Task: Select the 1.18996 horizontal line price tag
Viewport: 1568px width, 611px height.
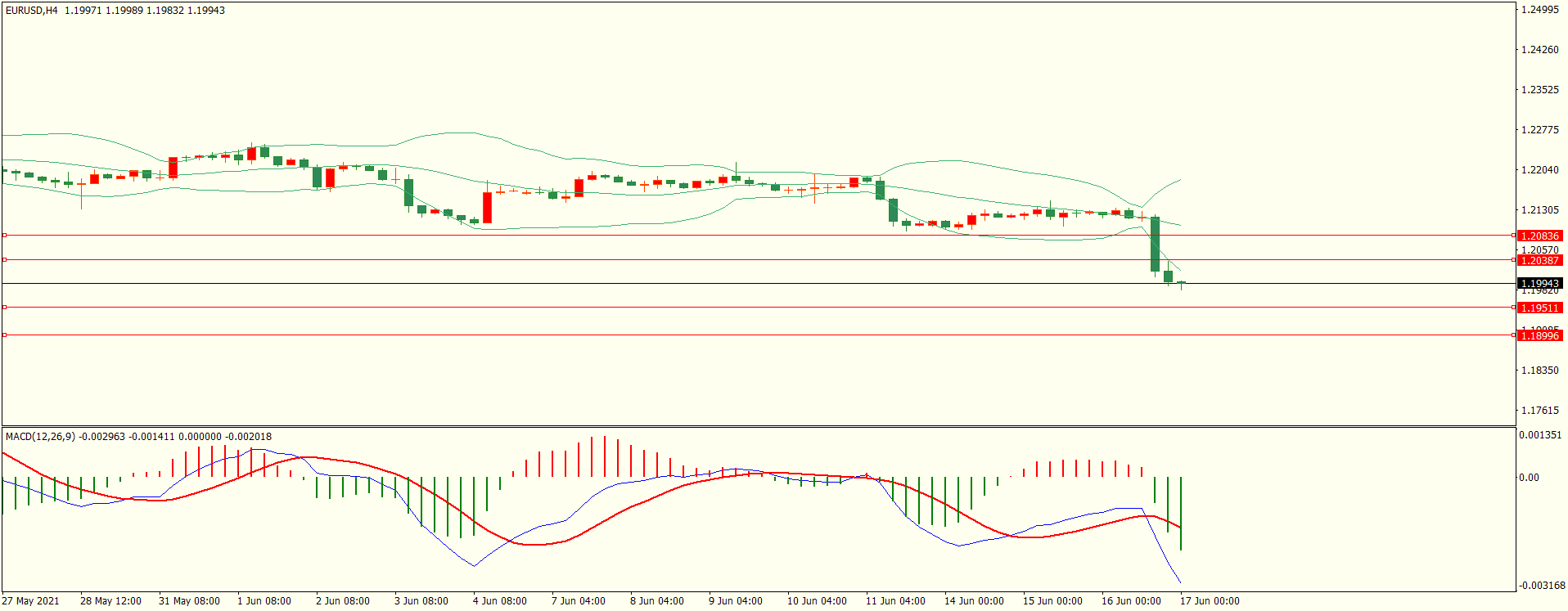Action: click(1539, 336)
